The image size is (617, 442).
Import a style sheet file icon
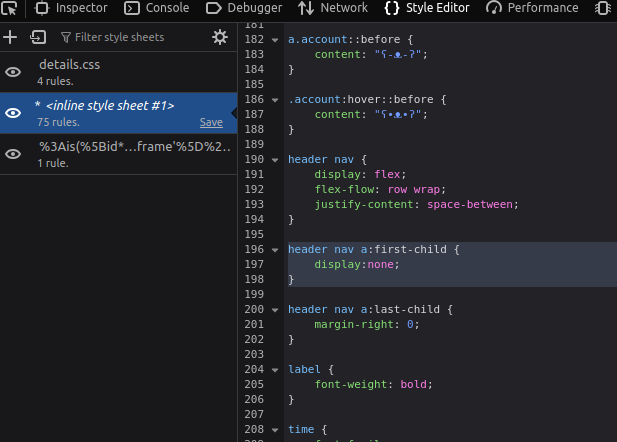[x=38, y=37]
